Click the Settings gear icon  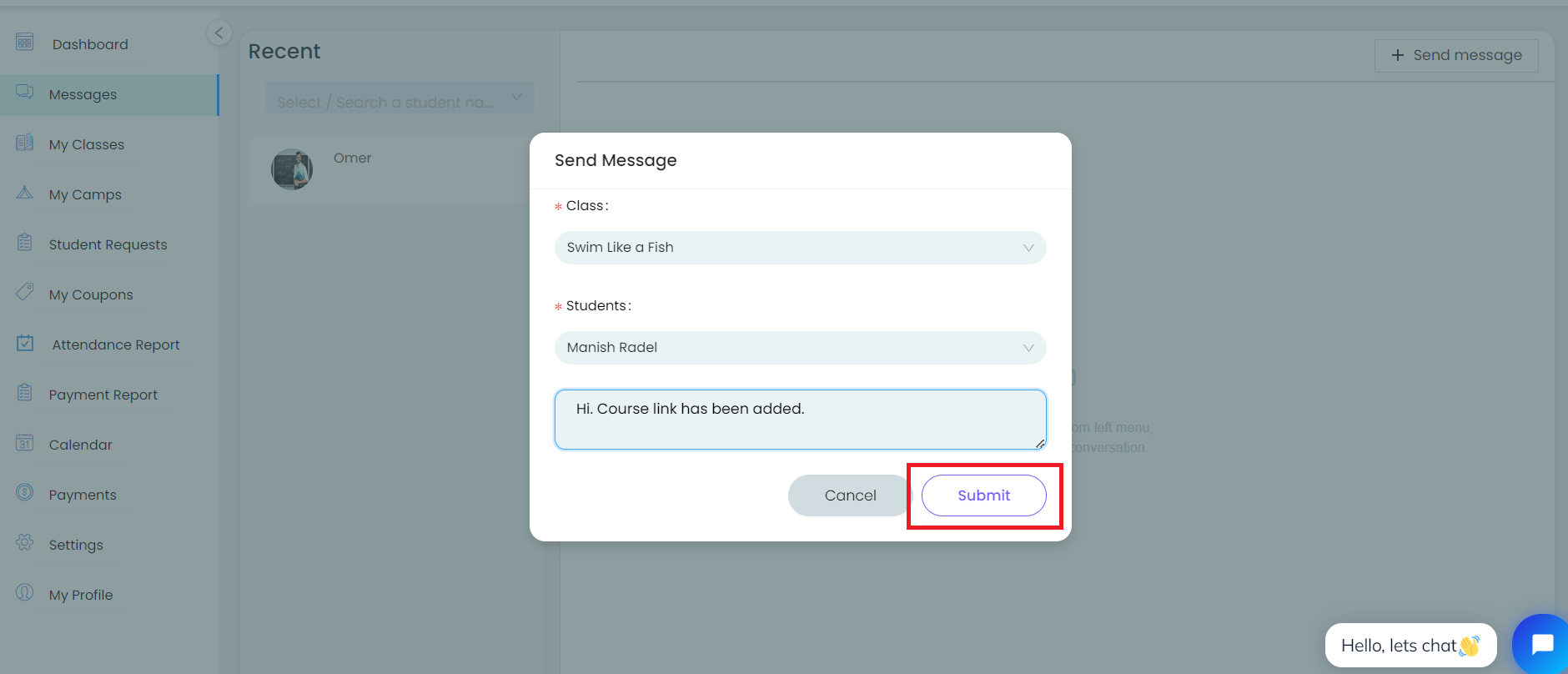click(25, 543)
